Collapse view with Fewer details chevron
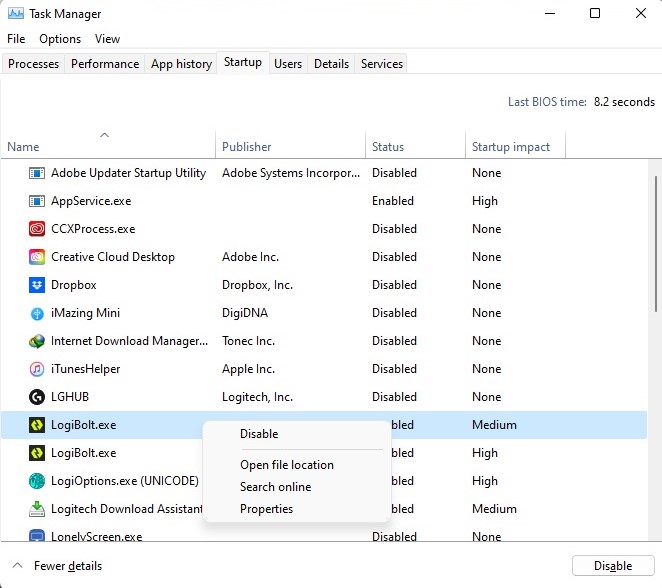Image resolution: width=662 pixels, height=588 pixels. (17, 565)
